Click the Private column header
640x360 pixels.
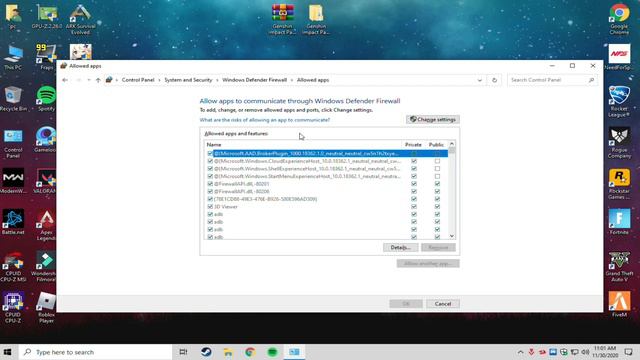(x=413, y=144)
